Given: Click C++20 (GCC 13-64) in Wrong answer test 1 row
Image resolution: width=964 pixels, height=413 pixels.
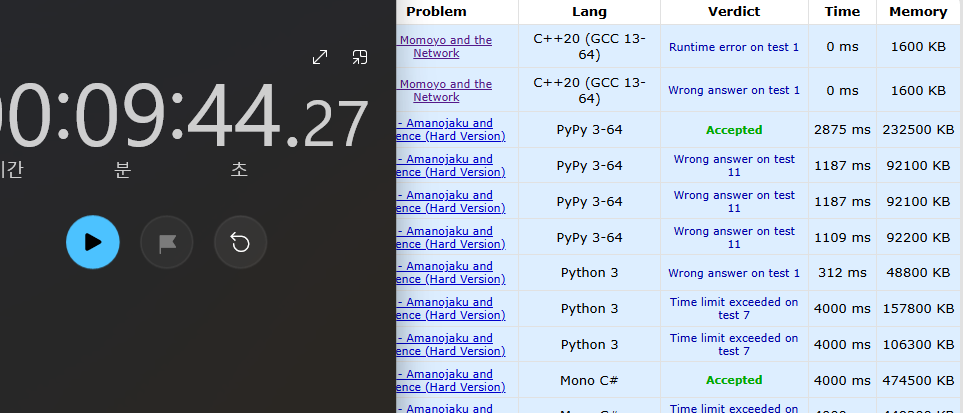Looking at the screenshot, I should point(590,90).
